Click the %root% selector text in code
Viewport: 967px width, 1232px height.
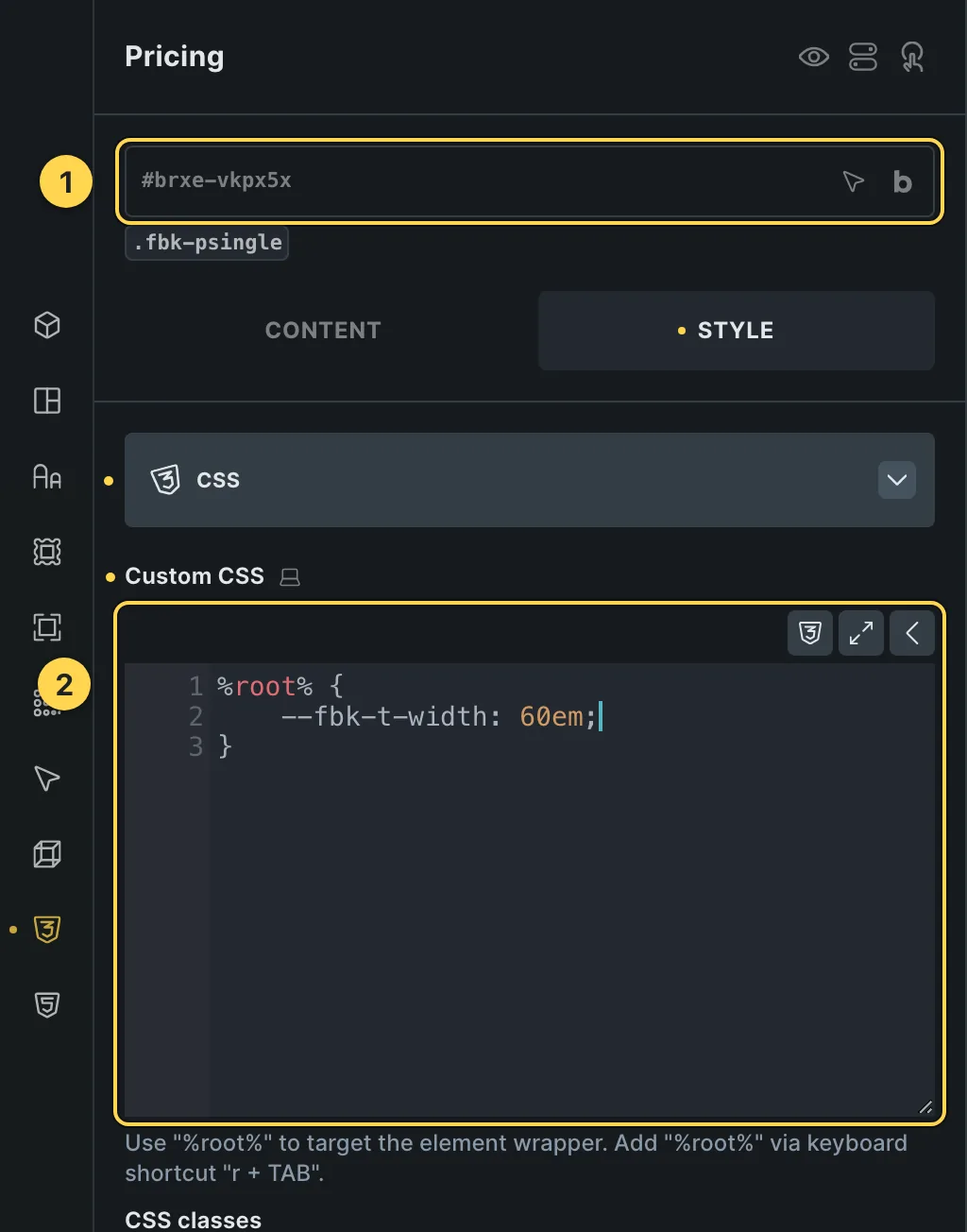(264, 687)
